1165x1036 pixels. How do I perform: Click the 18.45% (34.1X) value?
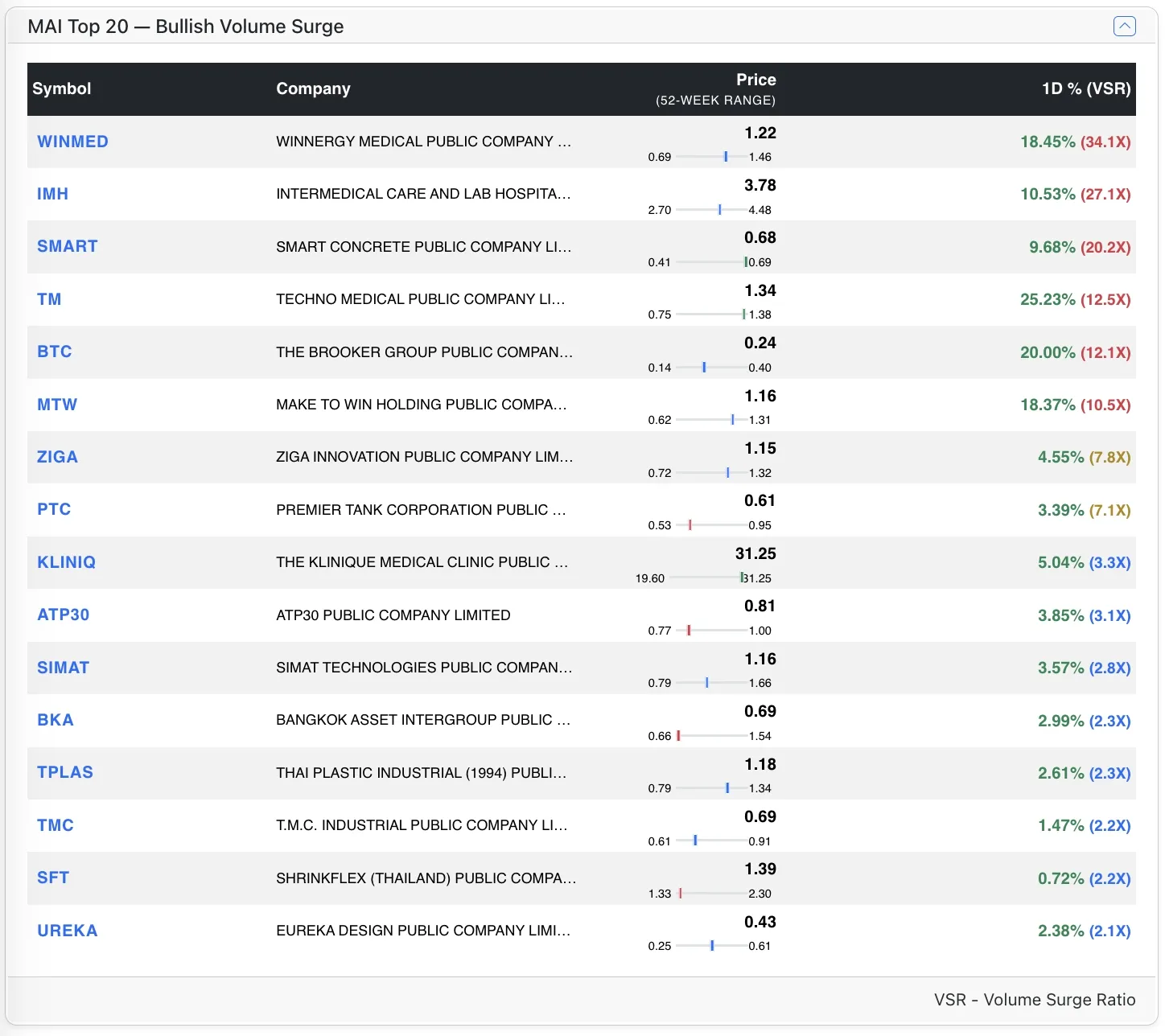point(1076,142)
